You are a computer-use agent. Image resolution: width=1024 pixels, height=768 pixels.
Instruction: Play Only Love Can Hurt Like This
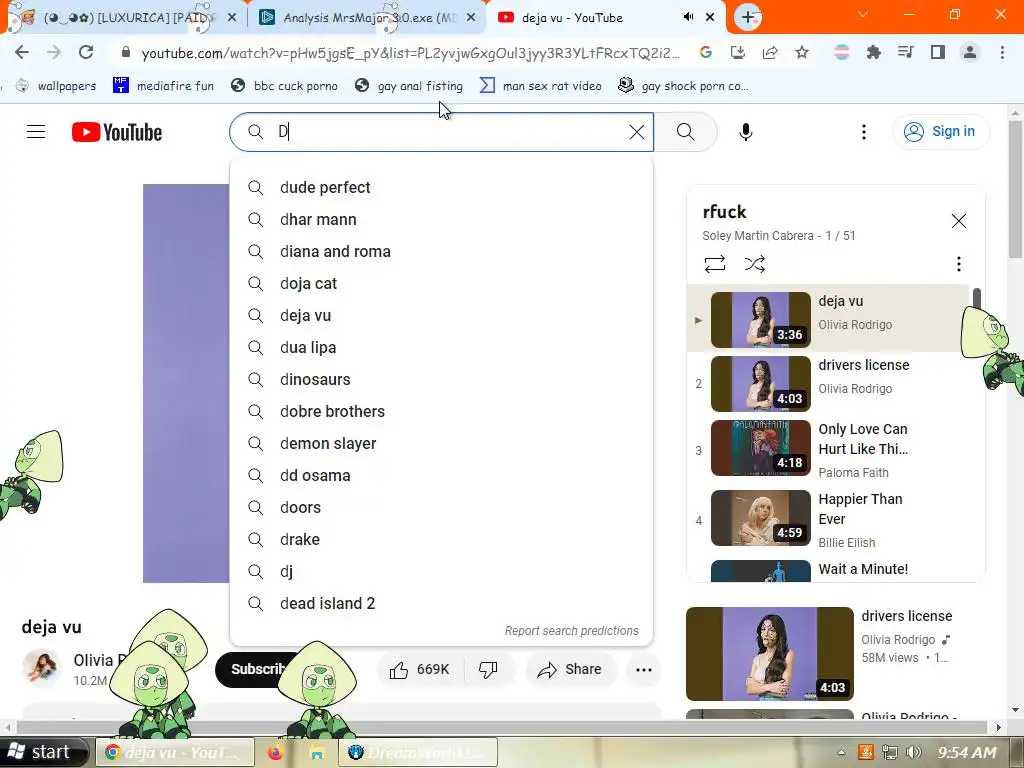click(x=828, y=451)
